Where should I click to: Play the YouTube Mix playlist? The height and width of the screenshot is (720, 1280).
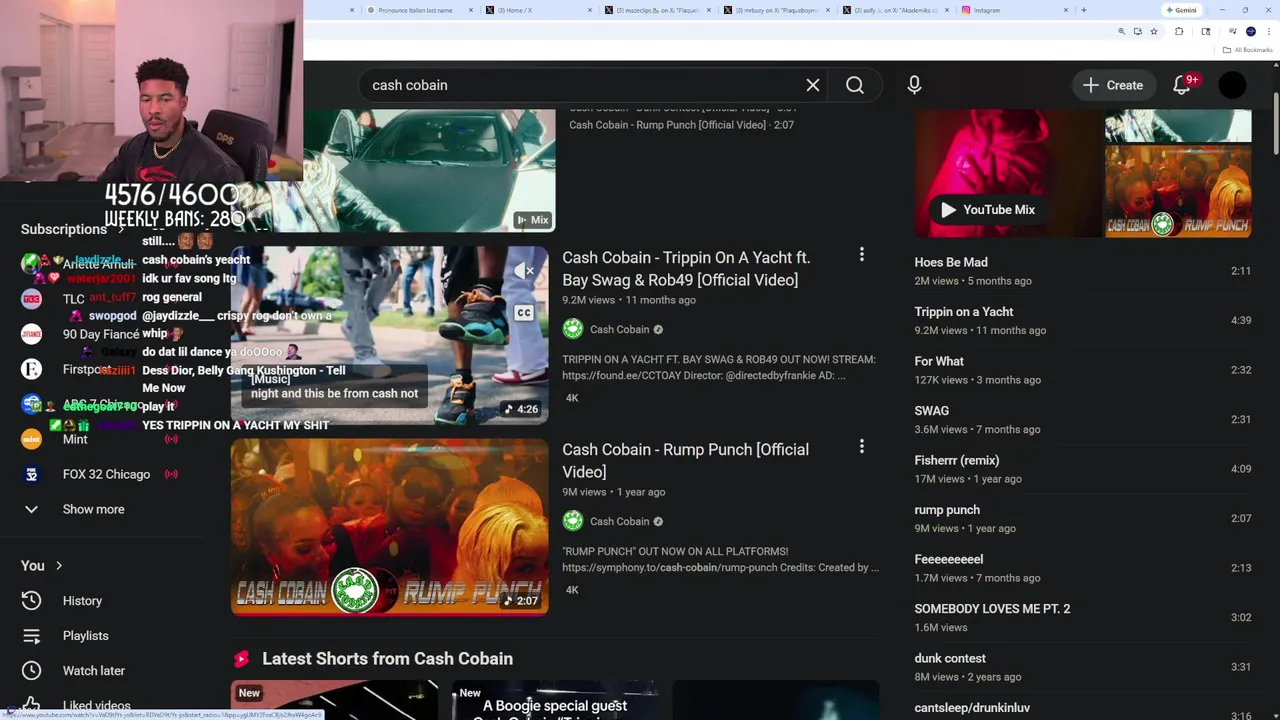988,209
